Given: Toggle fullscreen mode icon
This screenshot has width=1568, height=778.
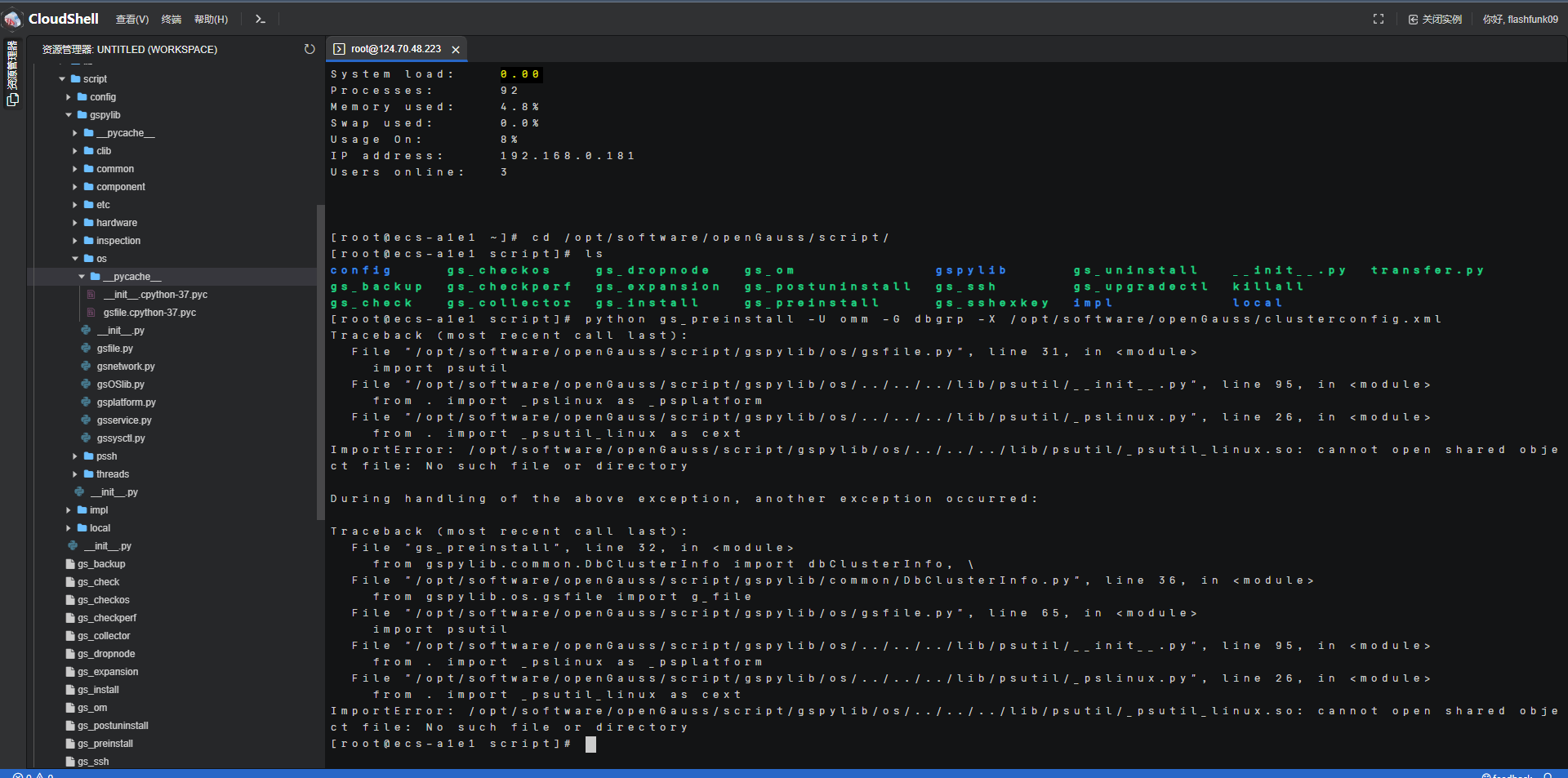Looking at the screenshot, I should coord(1379,19).
